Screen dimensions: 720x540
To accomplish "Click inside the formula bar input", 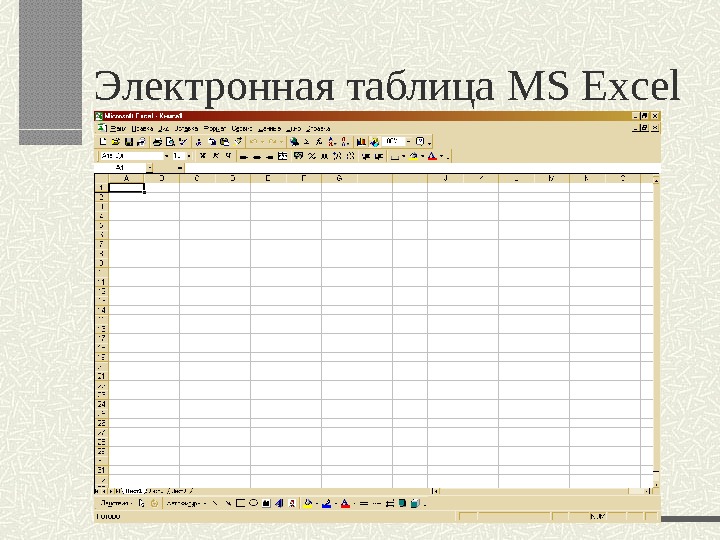I will point(420,168).
